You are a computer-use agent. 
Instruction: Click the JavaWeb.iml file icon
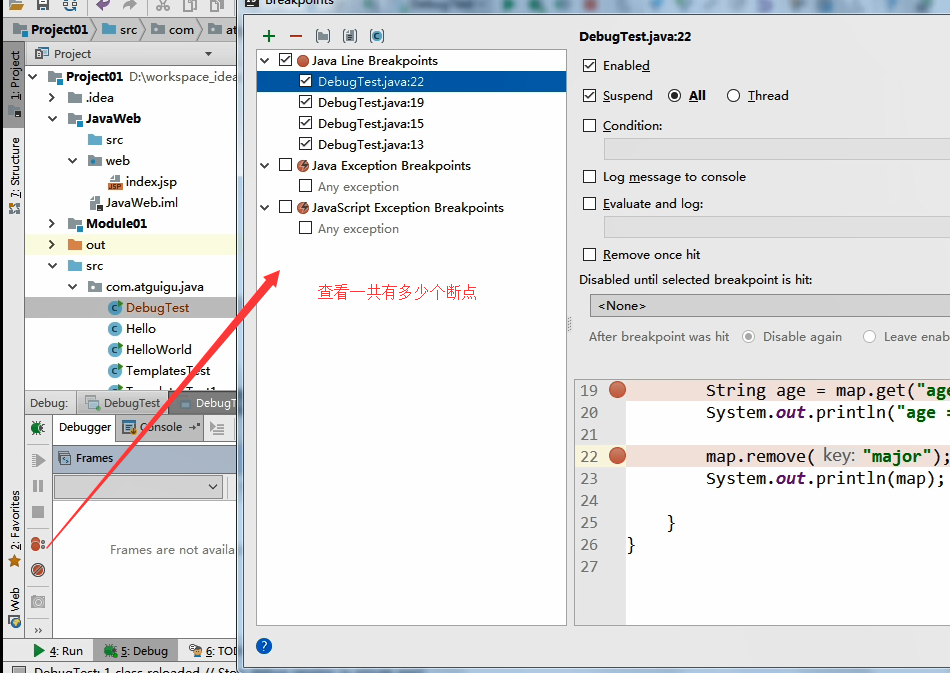[96, 203]
